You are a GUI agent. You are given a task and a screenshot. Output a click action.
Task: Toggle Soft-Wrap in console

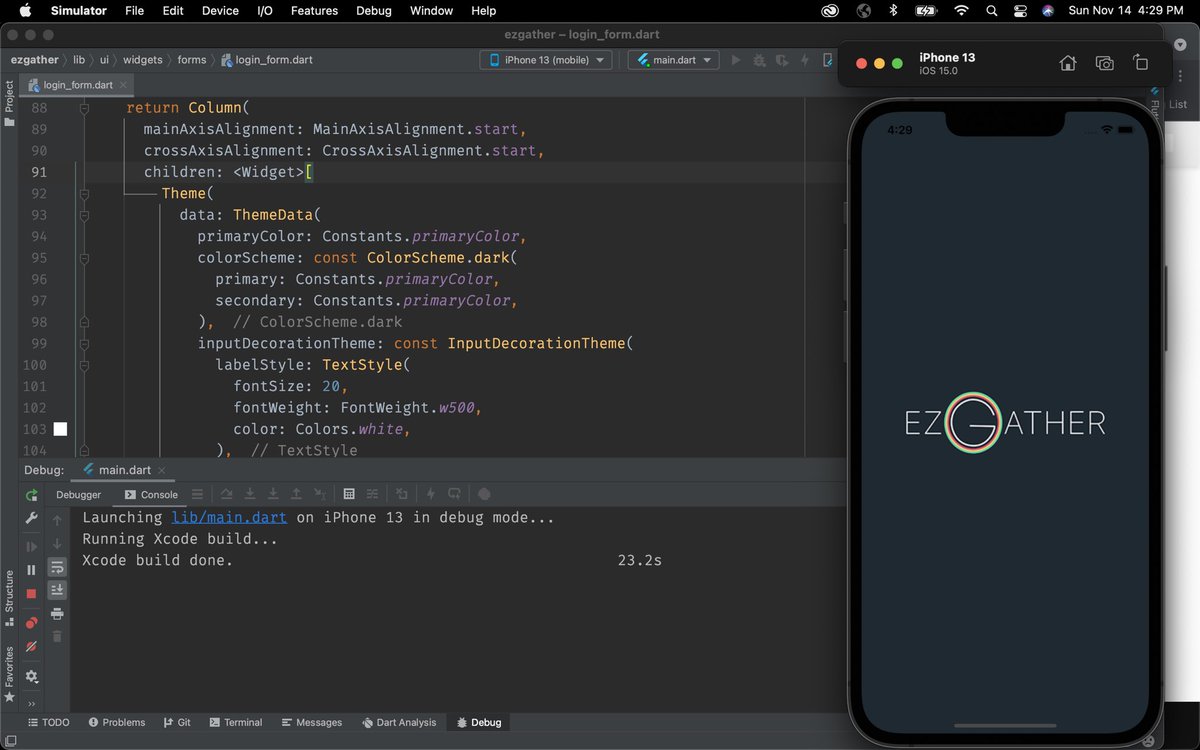pyautogui.click(x=57, y=567)
